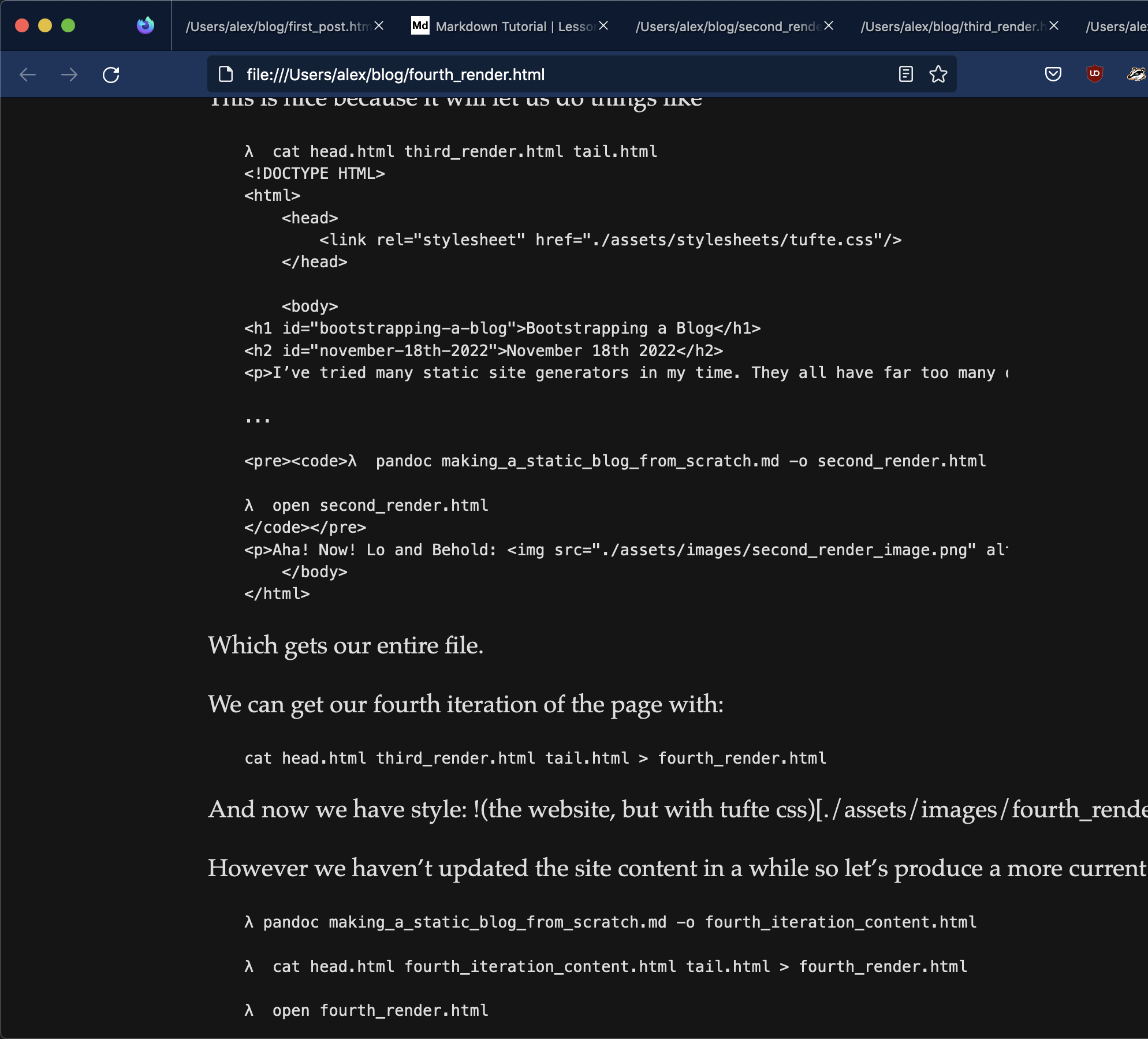Select the third_render.html tab
The width and height of the screenshot is (1148, 1039).
(x=952, y=27)
